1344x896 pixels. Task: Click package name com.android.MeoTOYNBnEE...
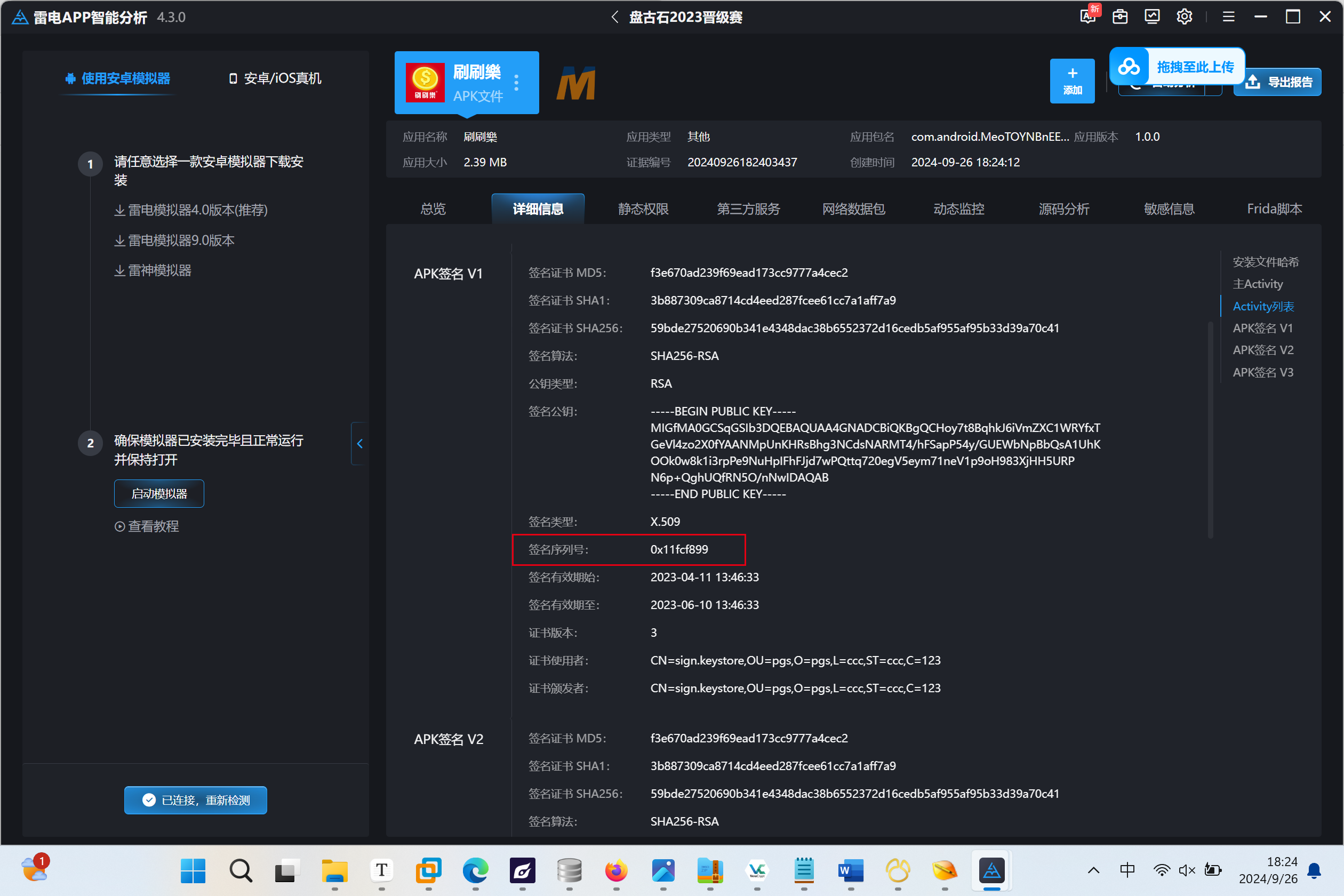989,137
